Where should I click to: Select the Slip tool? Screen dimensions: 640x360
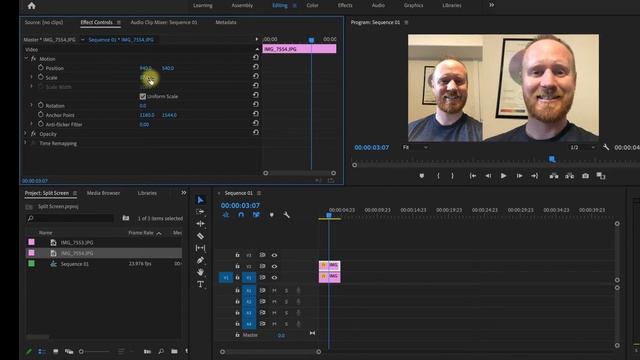tap(200, 248)
